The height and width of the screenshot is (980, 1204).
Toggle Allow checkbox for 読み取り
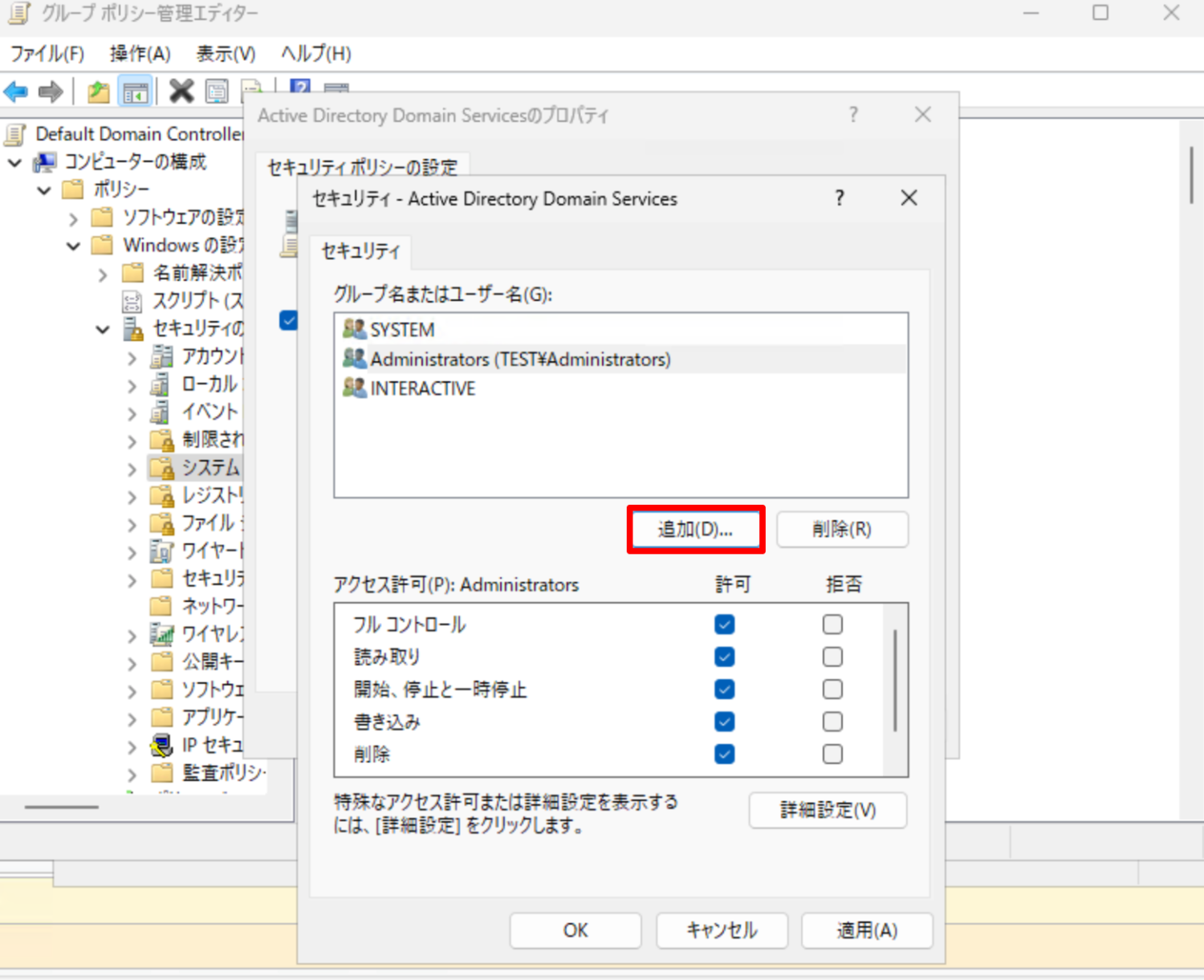click(x=724, y=657)
